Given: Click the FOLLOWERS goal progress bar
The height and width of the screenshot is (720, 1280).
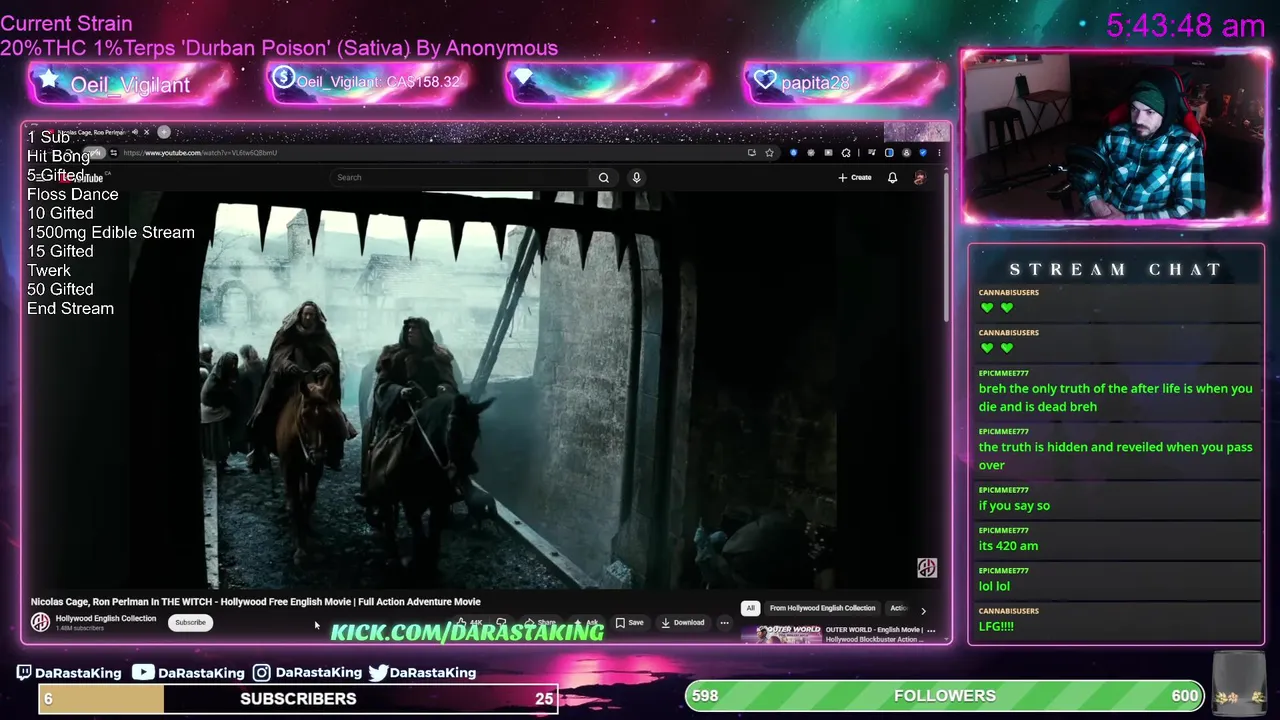Looking at the screenshot, I should coord(945,696).
